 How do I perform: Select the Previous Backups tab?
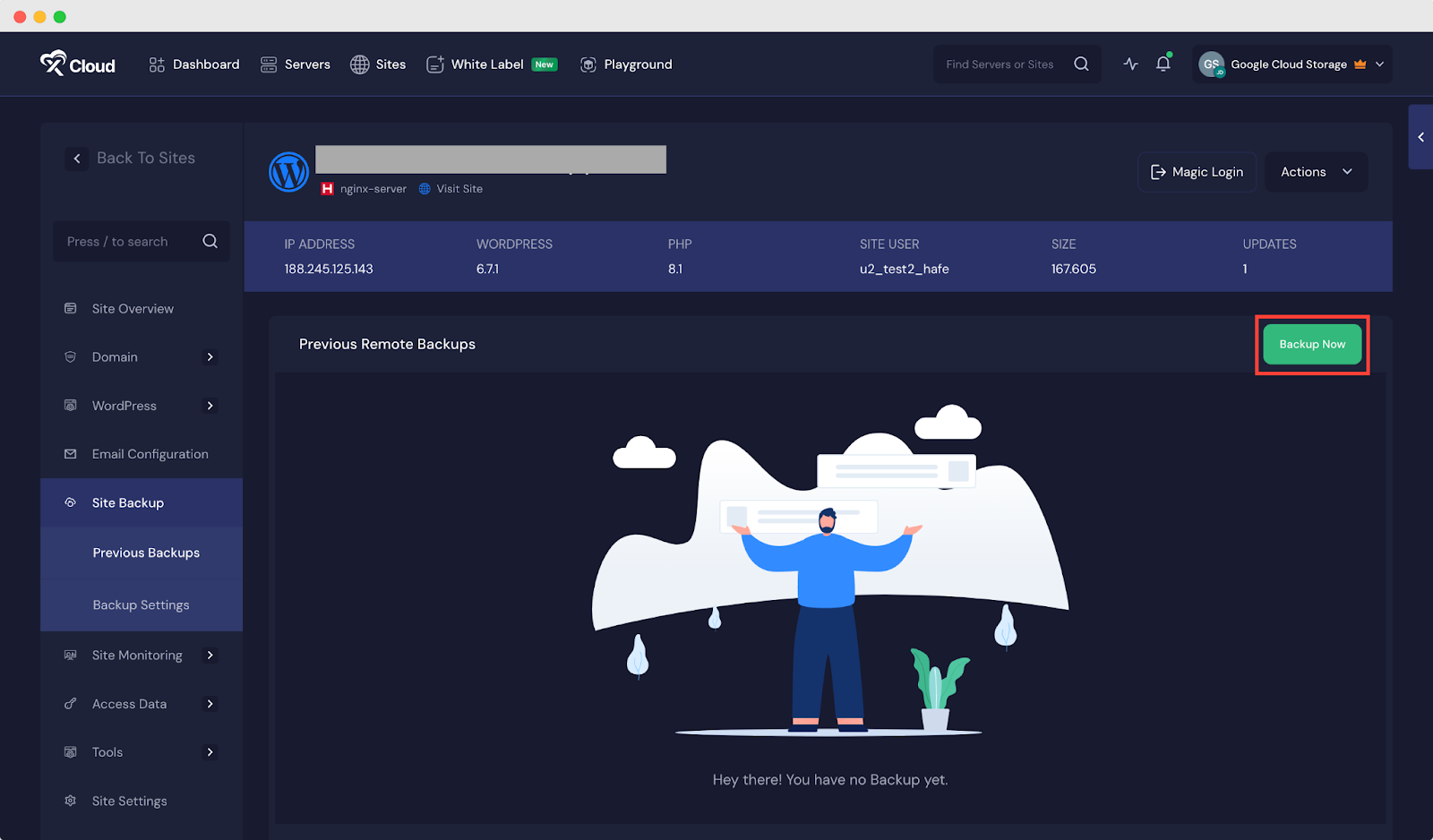point(146,553)
